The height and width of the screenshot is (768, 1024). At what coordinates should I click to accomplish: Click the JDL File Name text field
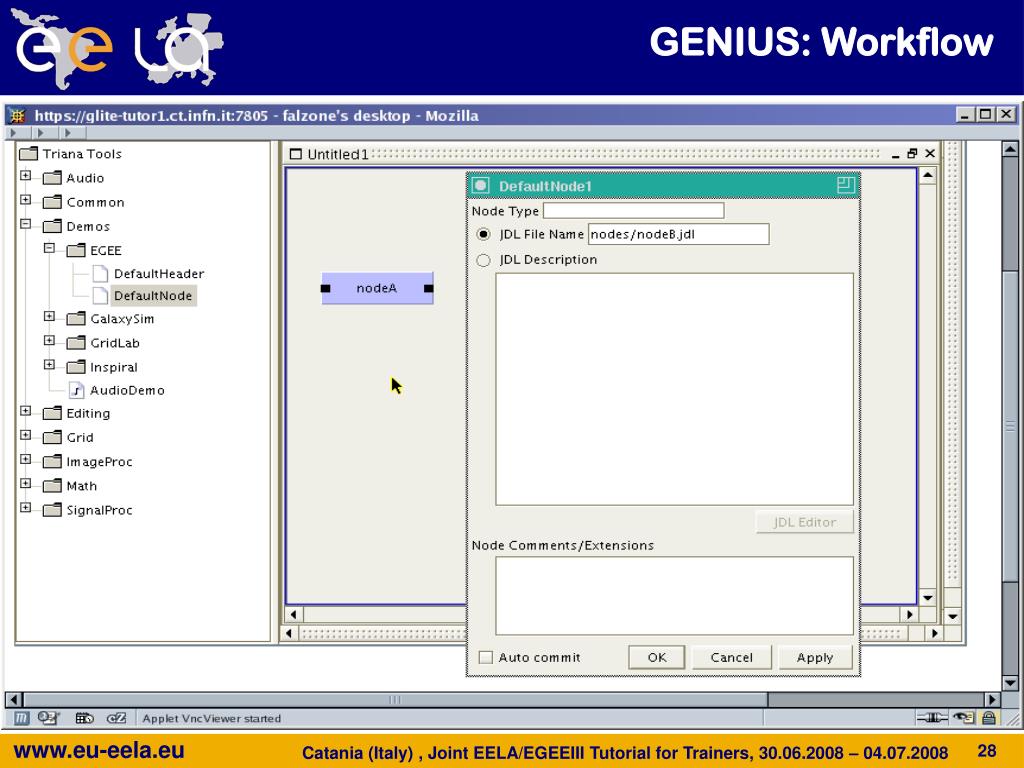pos(679,234)
